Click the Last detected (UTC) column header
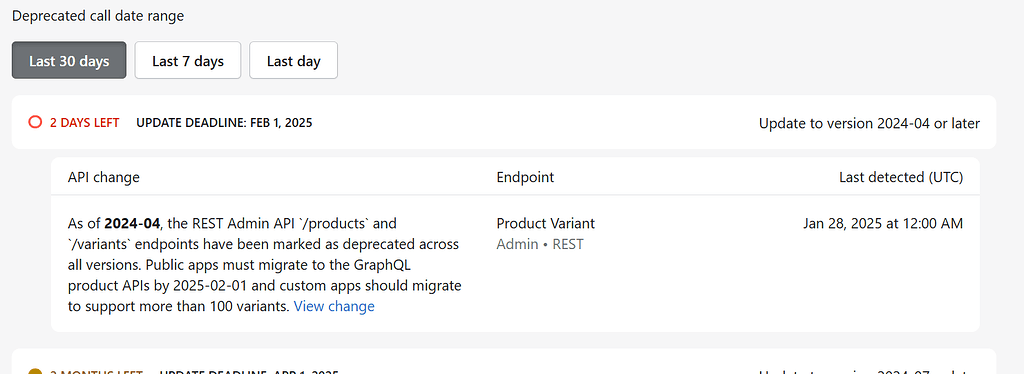 pos(901,177)
